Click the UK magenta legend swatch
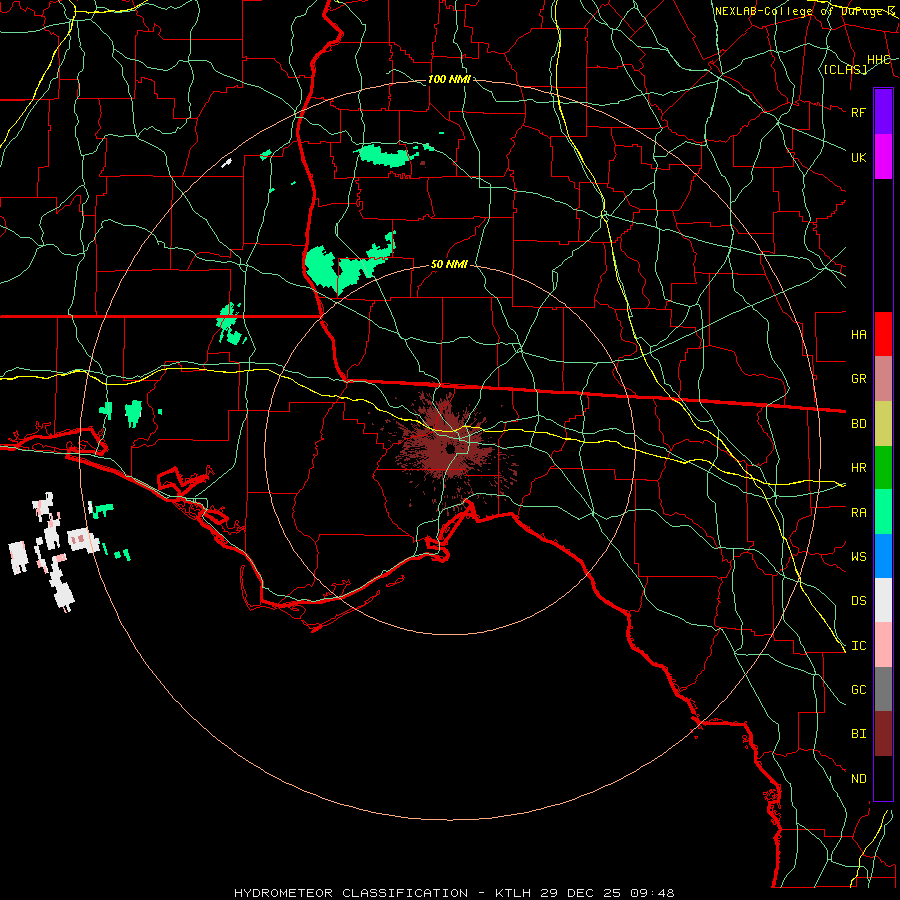Screen dimensions: 900x900 pyautogui.click(x=883, y=157)
